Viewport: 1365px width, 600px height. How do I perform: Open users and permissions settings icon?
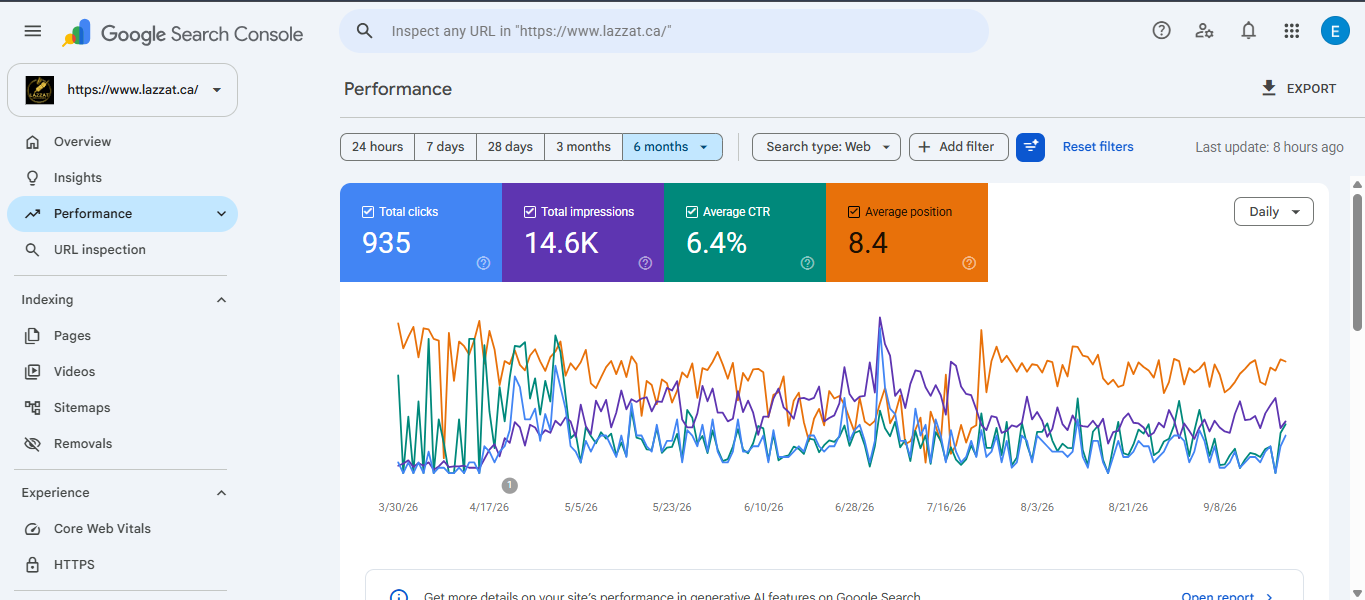1204,31
